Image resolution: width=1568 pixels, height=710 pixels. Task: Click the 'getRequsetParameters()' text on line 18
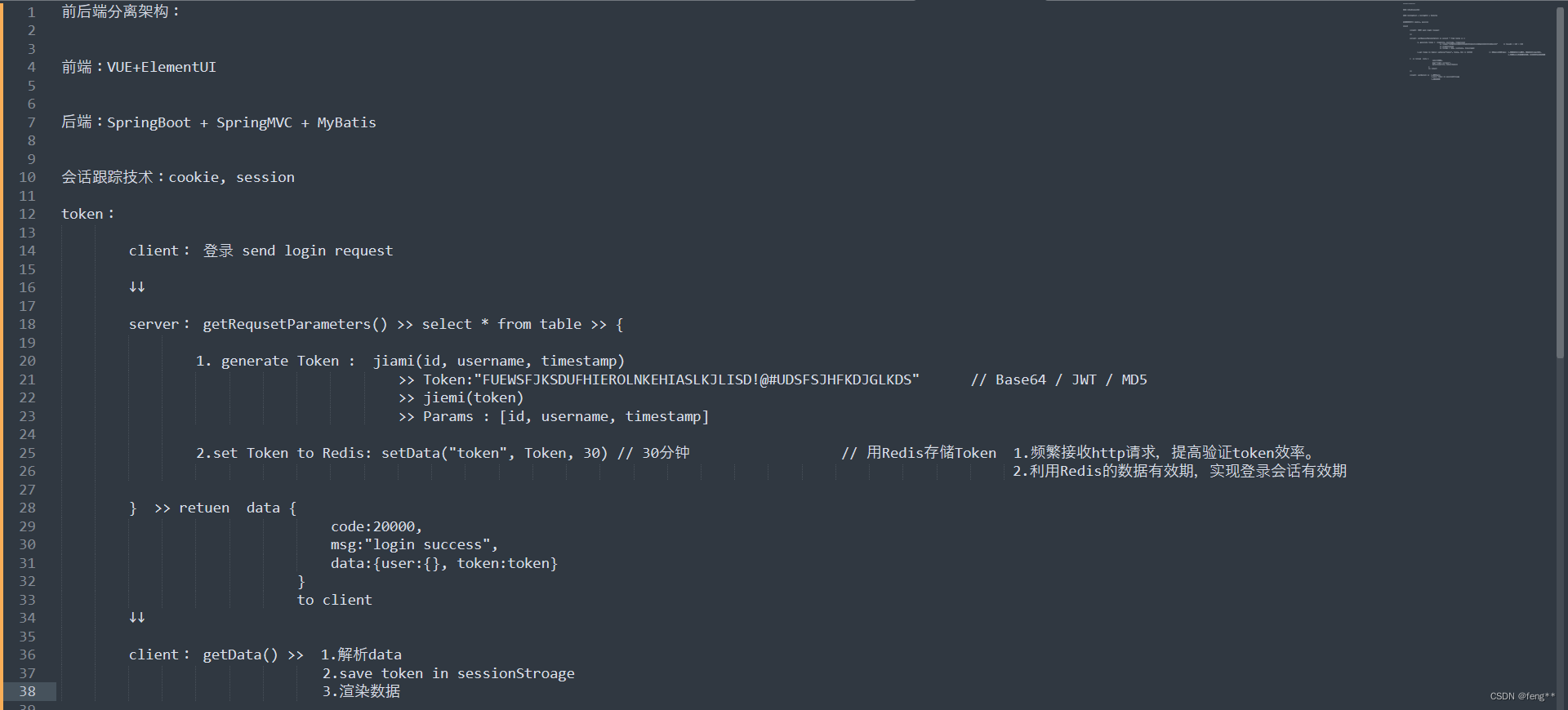coord(295,324)
